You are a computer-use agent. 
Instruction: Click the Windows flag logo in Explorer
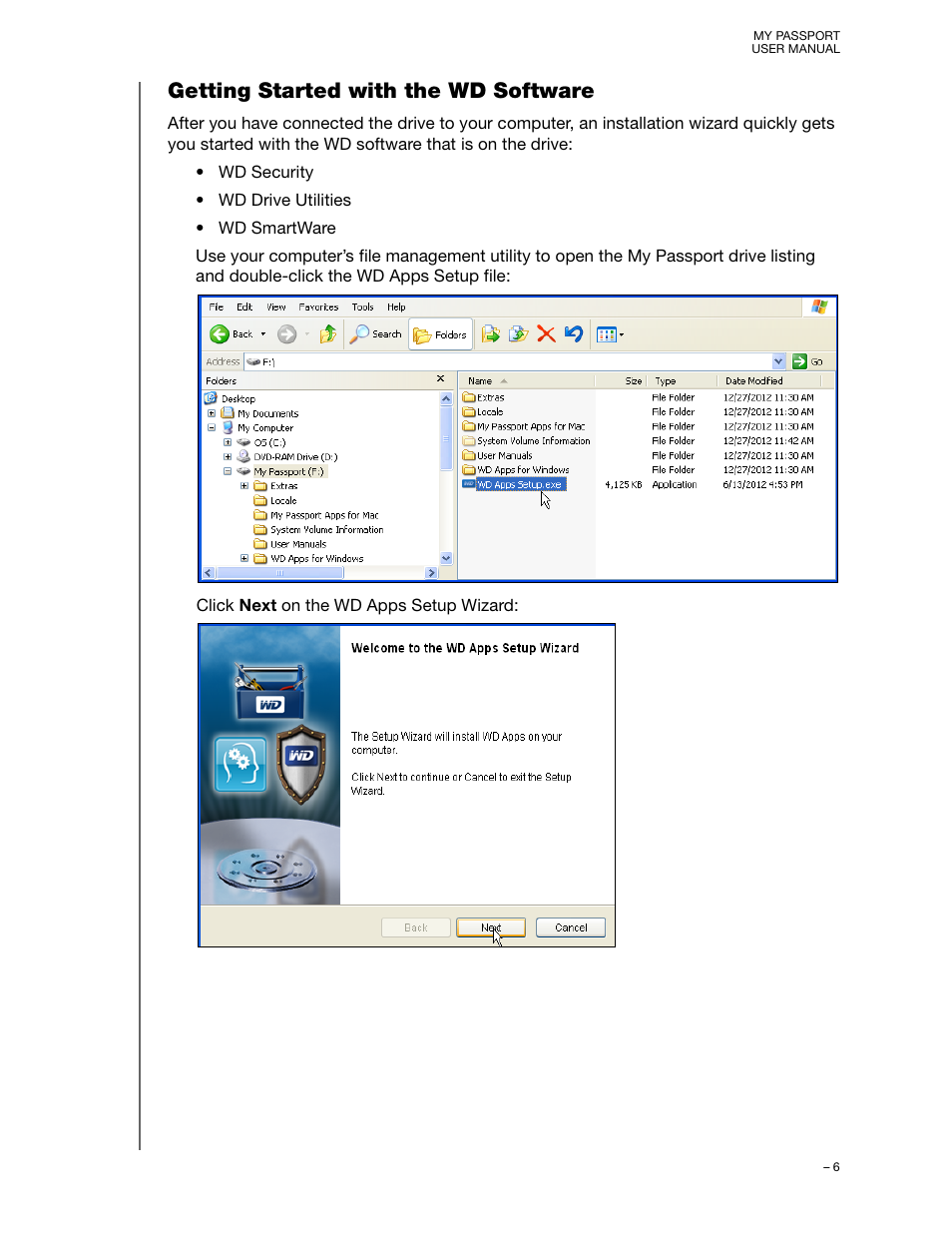(x=819, y=307)
